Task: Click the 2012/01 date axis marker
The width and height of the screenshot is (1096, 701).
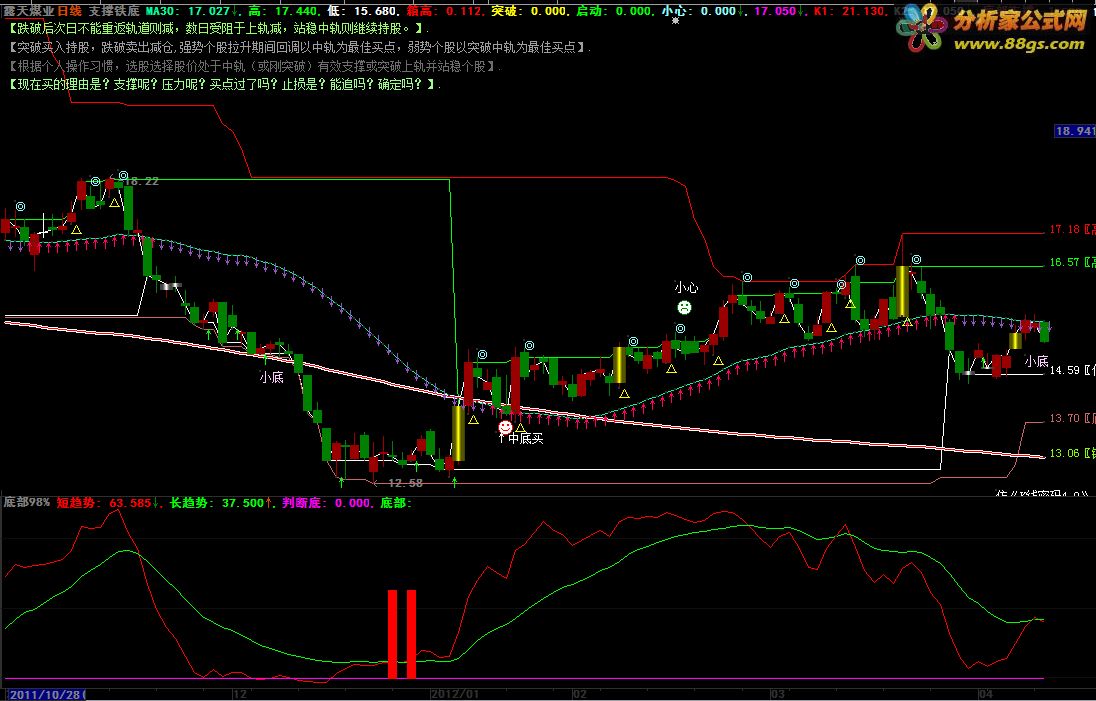Action: point(455,694)
